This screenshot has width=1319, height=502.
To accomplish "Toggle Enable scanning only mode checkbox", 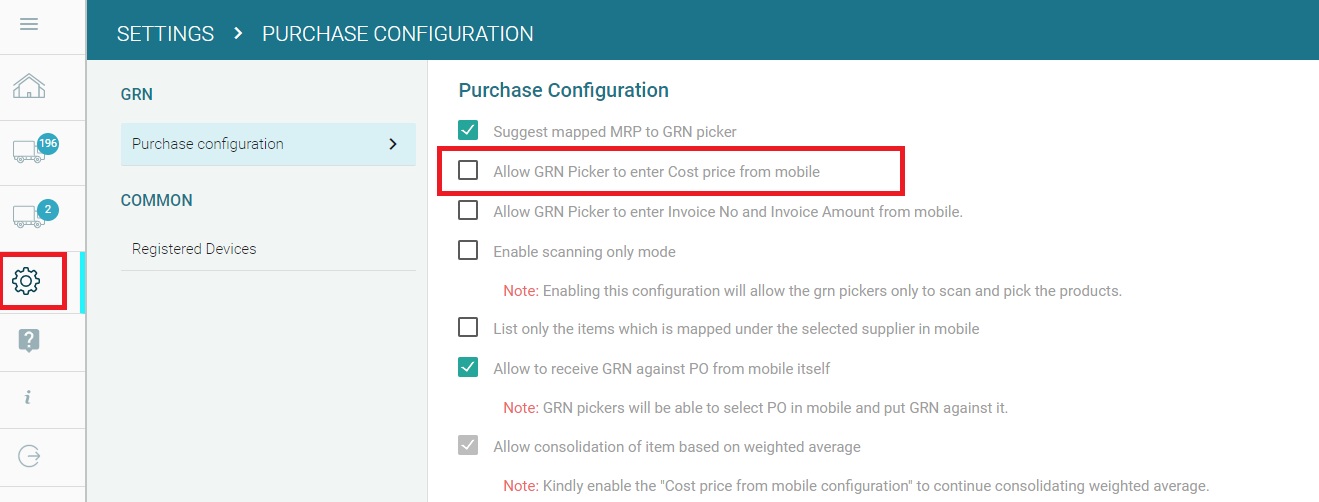I will point(468,251).
